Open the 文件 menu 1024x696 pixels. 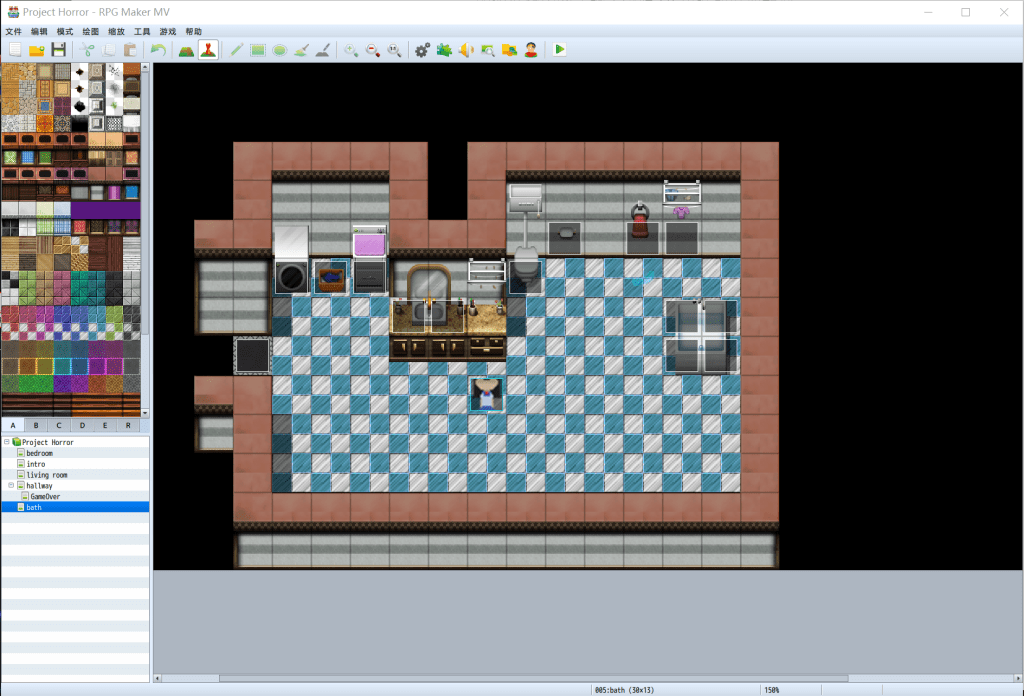coord(13,32)
